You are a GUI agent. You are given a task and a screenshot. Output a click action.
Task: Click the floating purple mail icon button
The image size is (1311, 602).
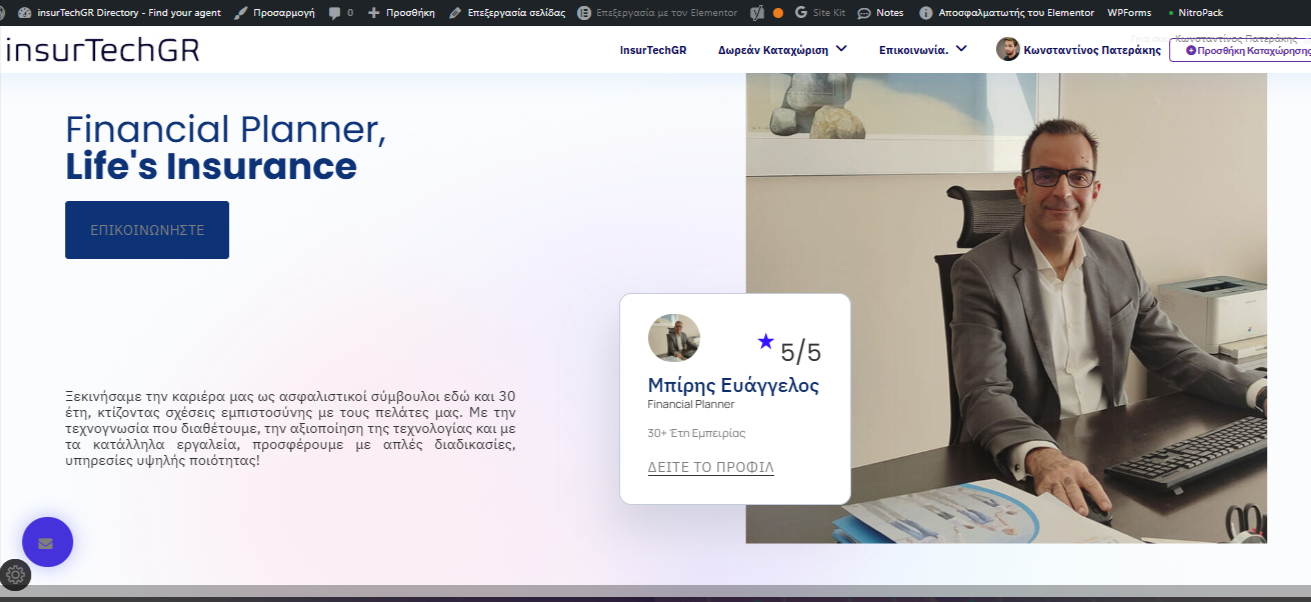point(47,542)
